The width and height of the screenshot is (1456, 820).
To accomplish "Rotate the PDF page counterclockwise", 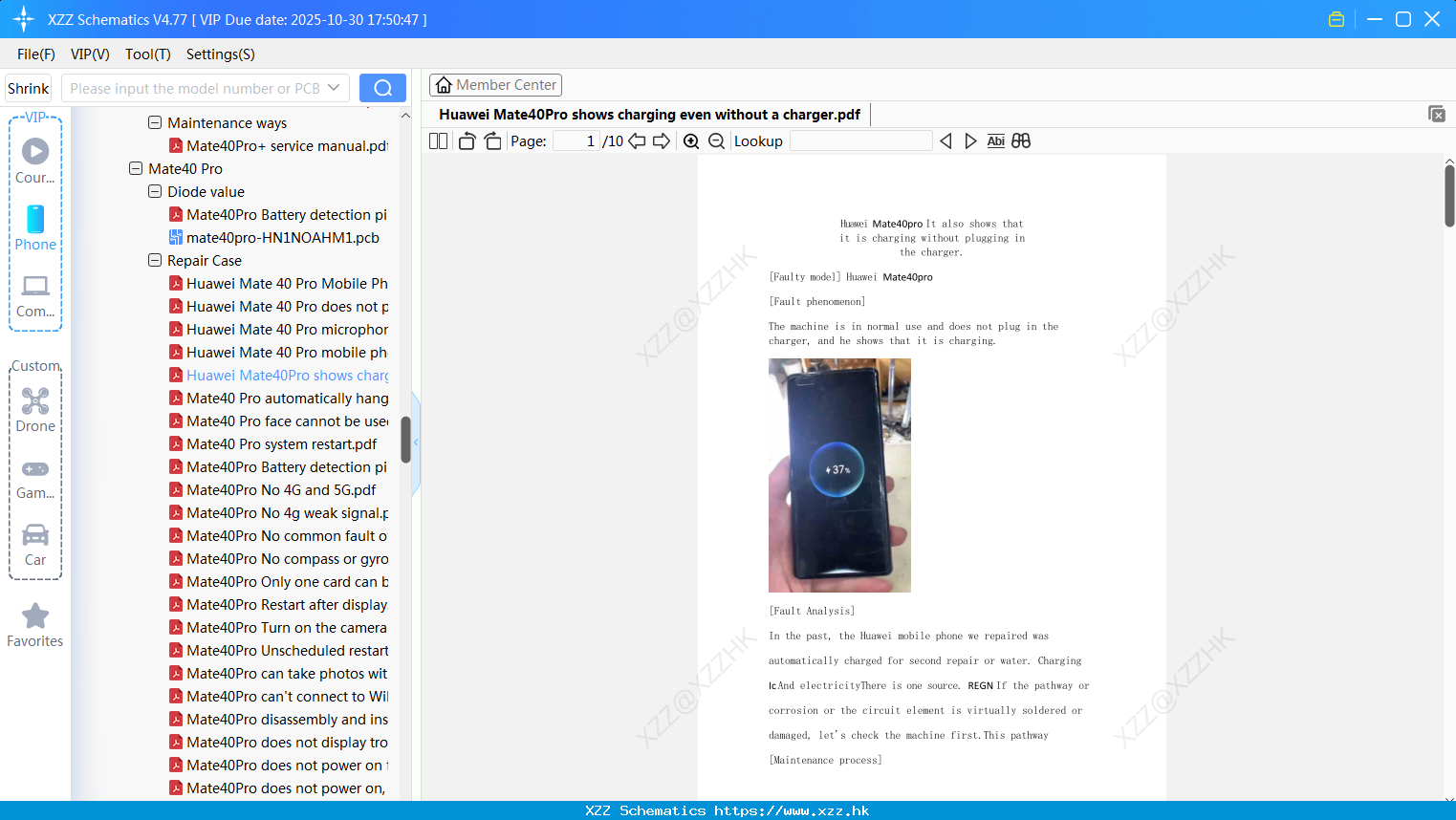I will [467, 140].
